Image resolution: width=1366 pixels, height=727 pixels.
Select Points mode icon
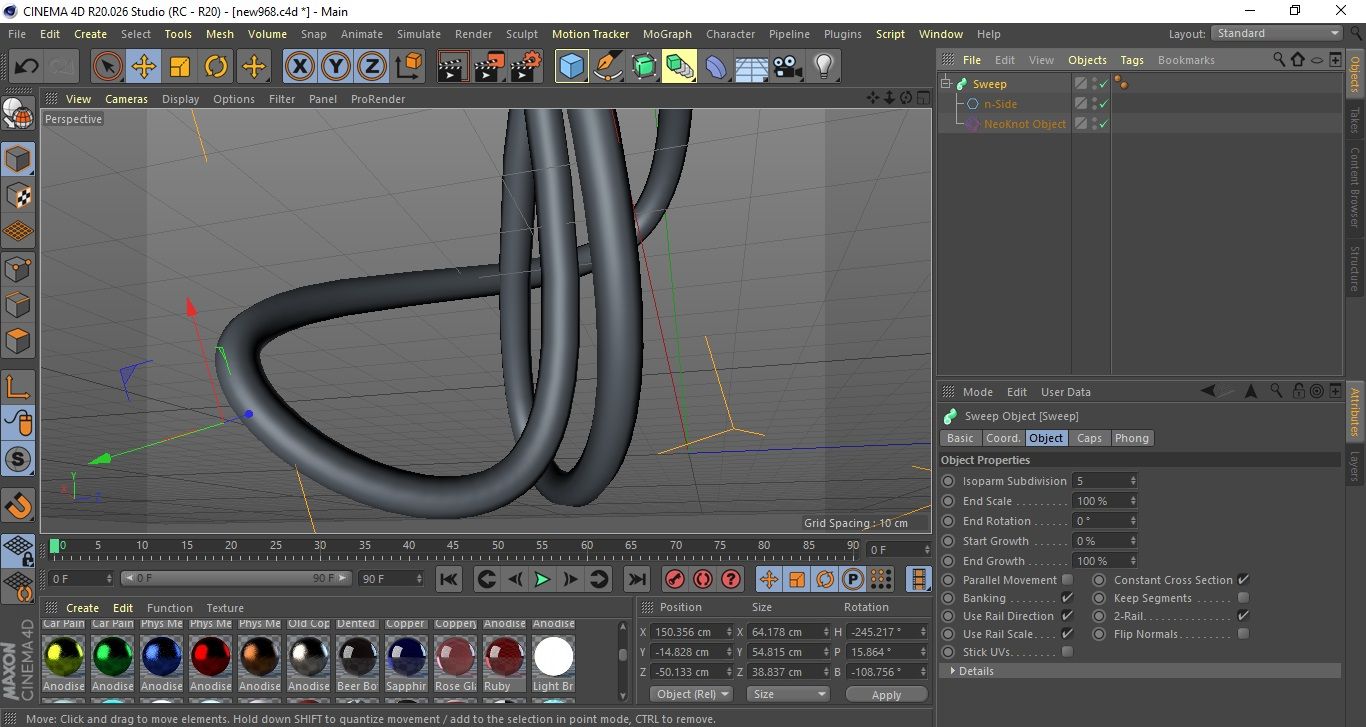18,268
